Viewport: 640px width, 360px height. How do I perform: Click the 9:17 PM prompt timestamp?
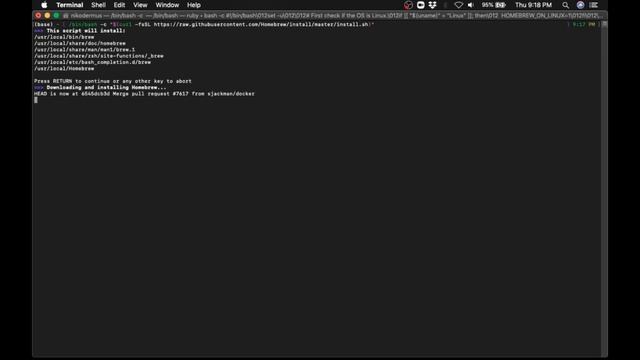[583, 24]
